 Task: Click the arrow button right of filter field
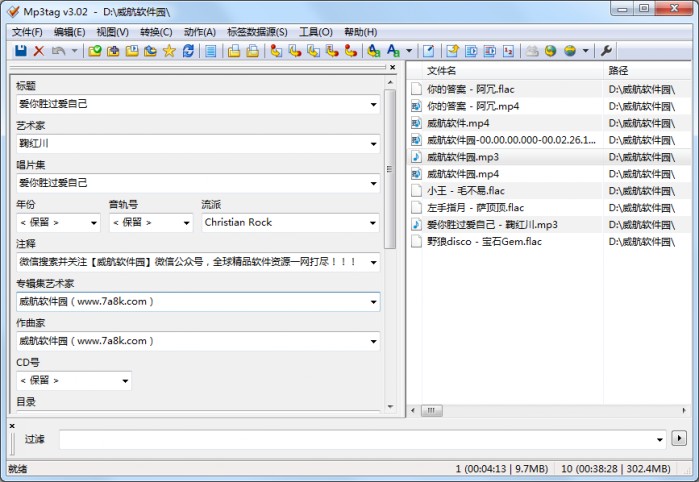click(679, 438)
